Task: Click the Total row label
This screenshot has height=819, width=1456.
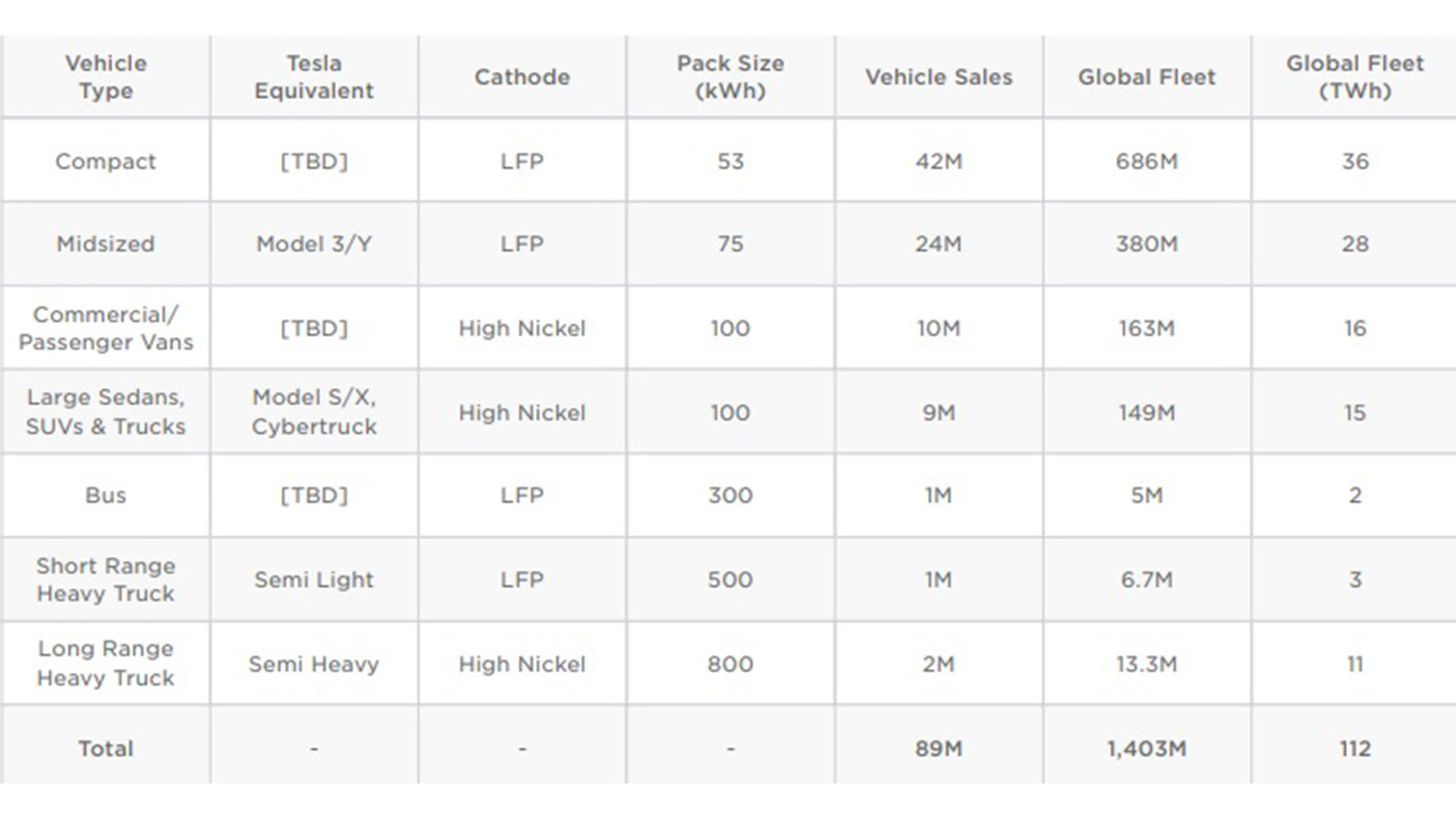Action: coord(106,749)
